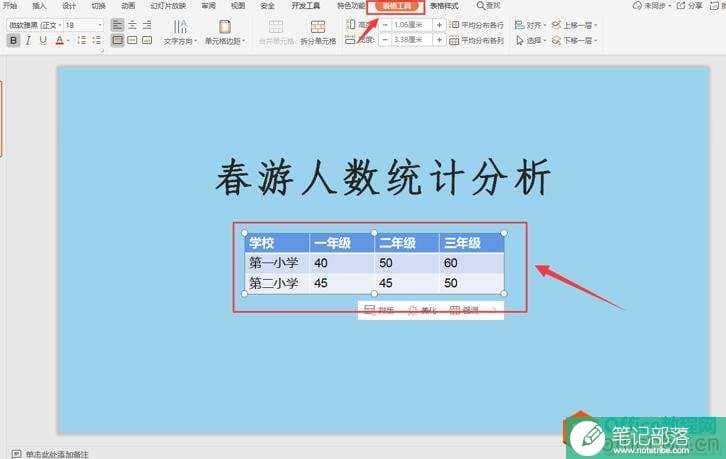Click the 春游人数统计分析 slide title
The image size is (726, 459).
click(383, 177)
